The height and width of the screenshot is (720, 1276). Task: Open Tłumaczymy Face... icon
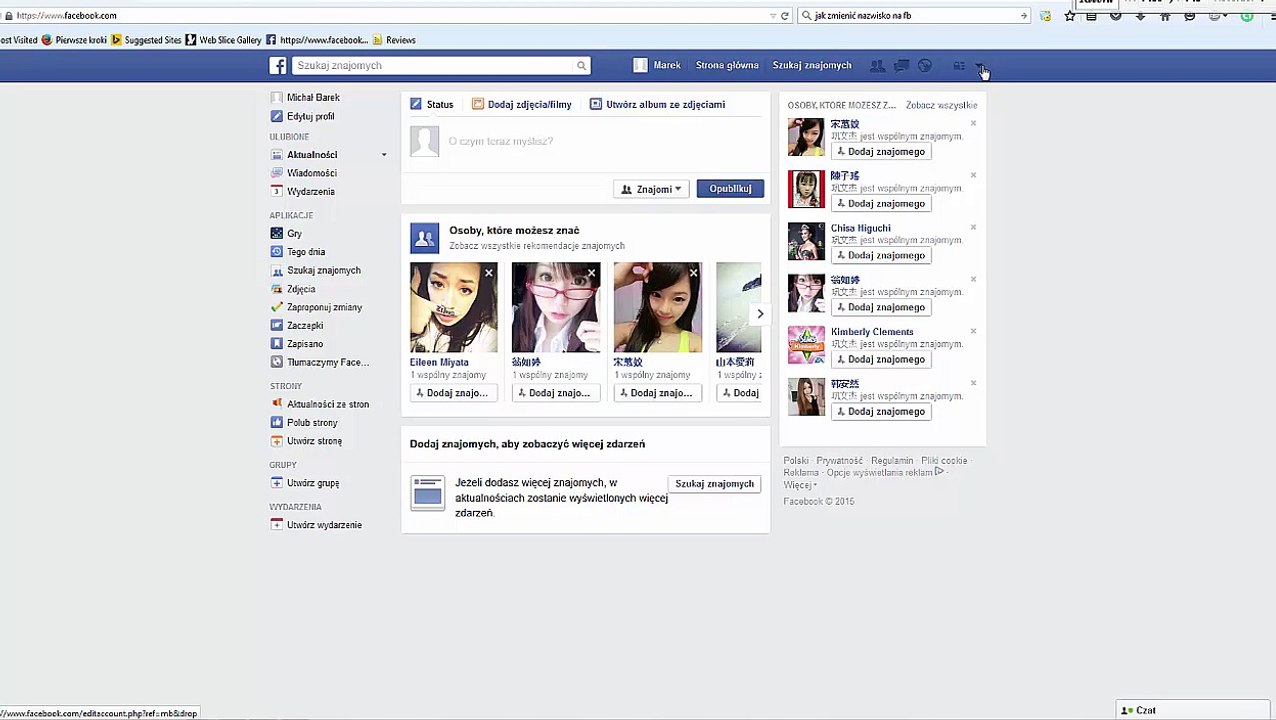click(277, 362)
